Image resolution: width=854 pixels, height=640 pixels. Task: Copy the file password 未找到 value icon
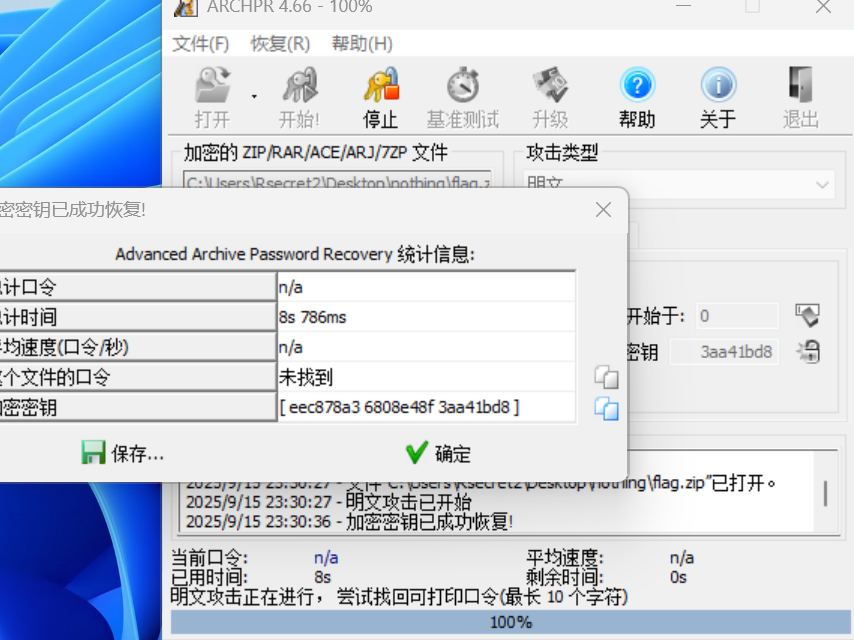click(x=606, y=377)
